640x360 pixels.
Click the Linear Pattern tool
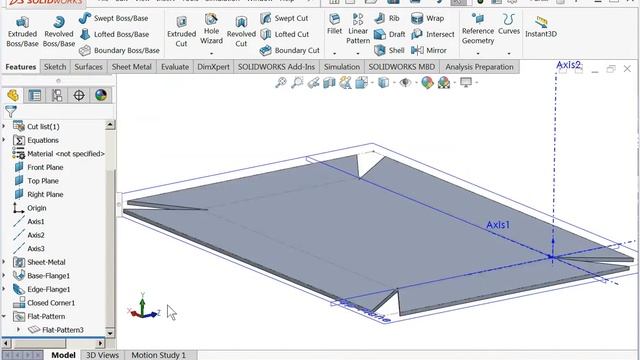tap(358, 29)
